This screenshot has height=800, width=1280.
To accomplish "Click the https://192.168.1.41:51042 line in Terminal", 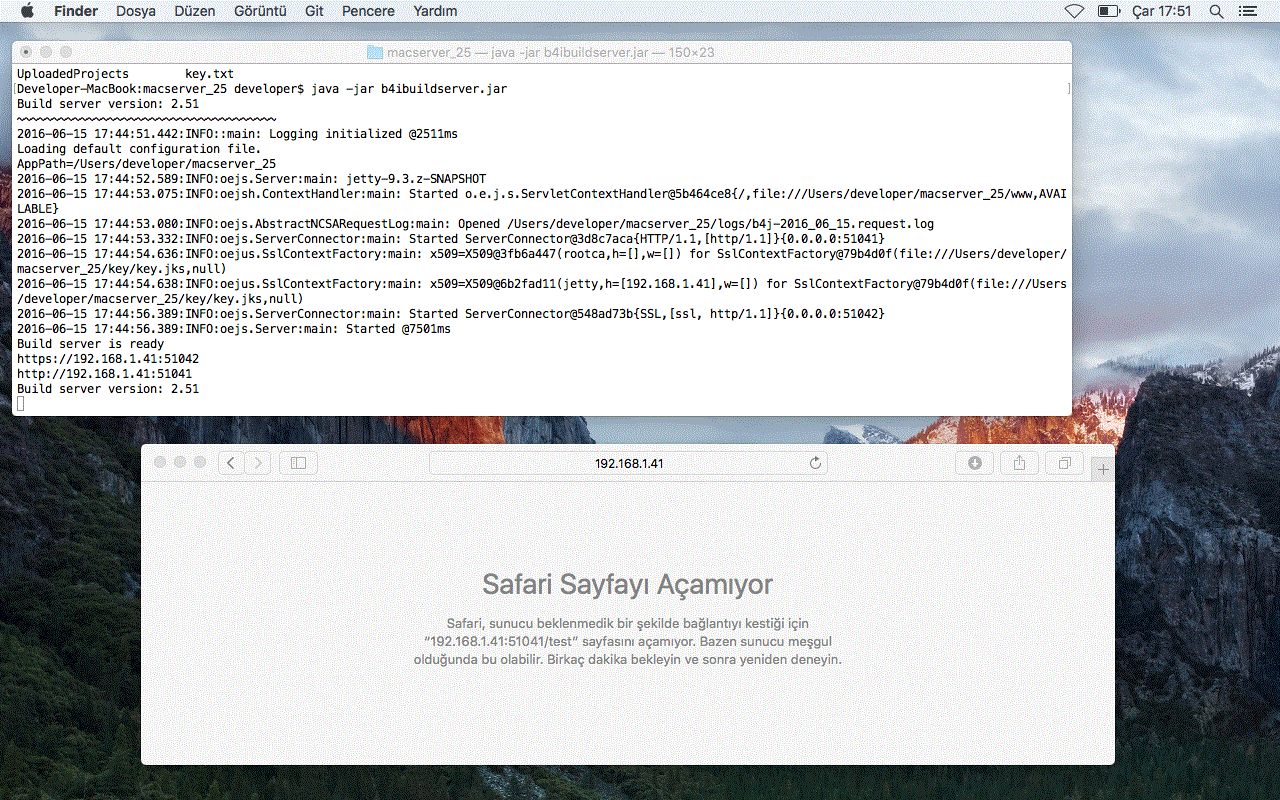I will (x=108, y=358).
